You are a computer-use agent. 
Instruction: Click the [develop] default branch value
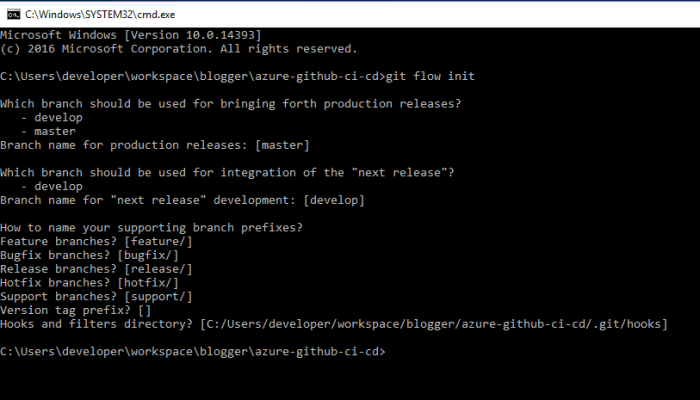click(332, 200)
